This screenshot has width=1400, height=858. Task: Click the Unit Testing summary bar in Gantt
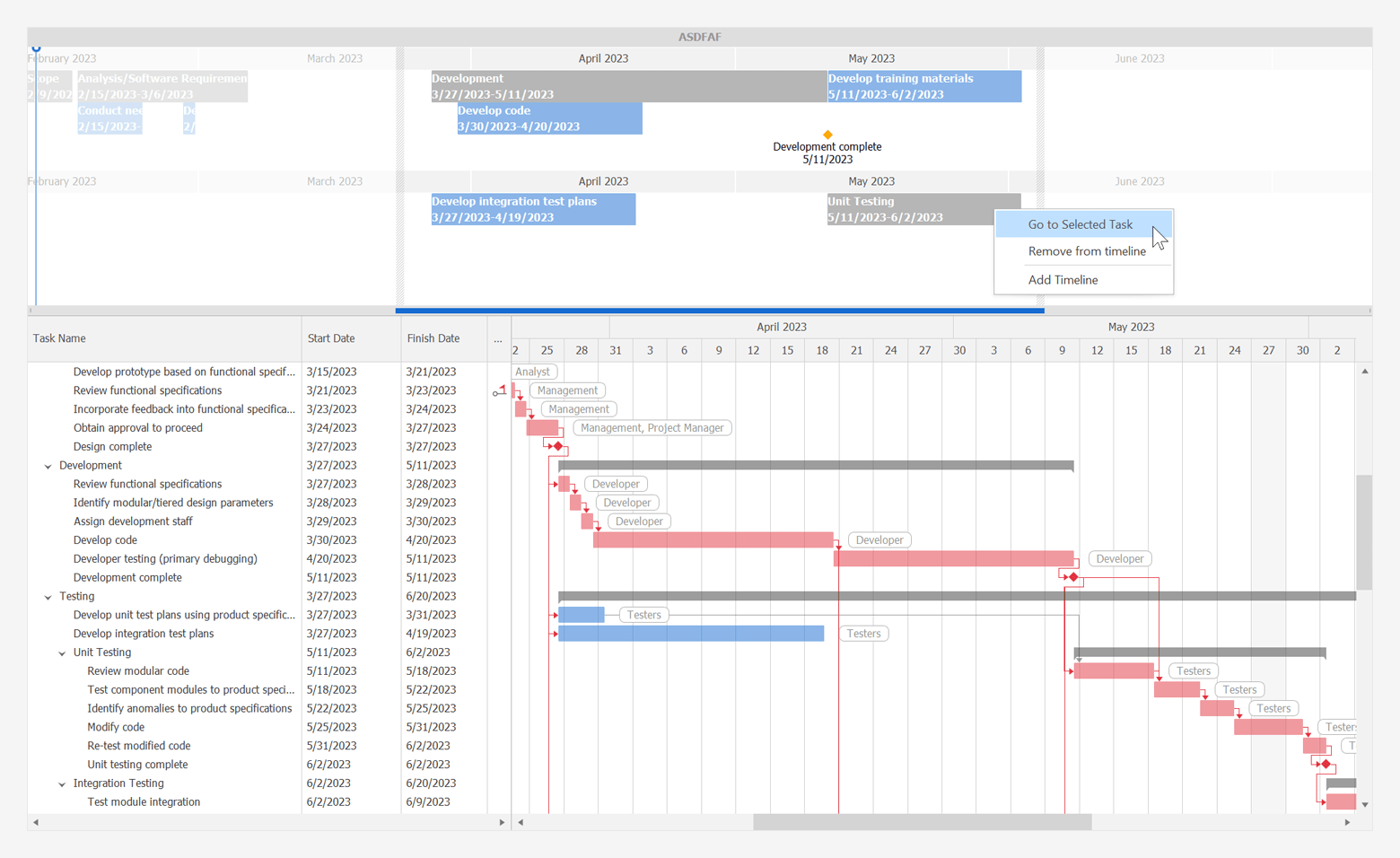click(1200, 652)
